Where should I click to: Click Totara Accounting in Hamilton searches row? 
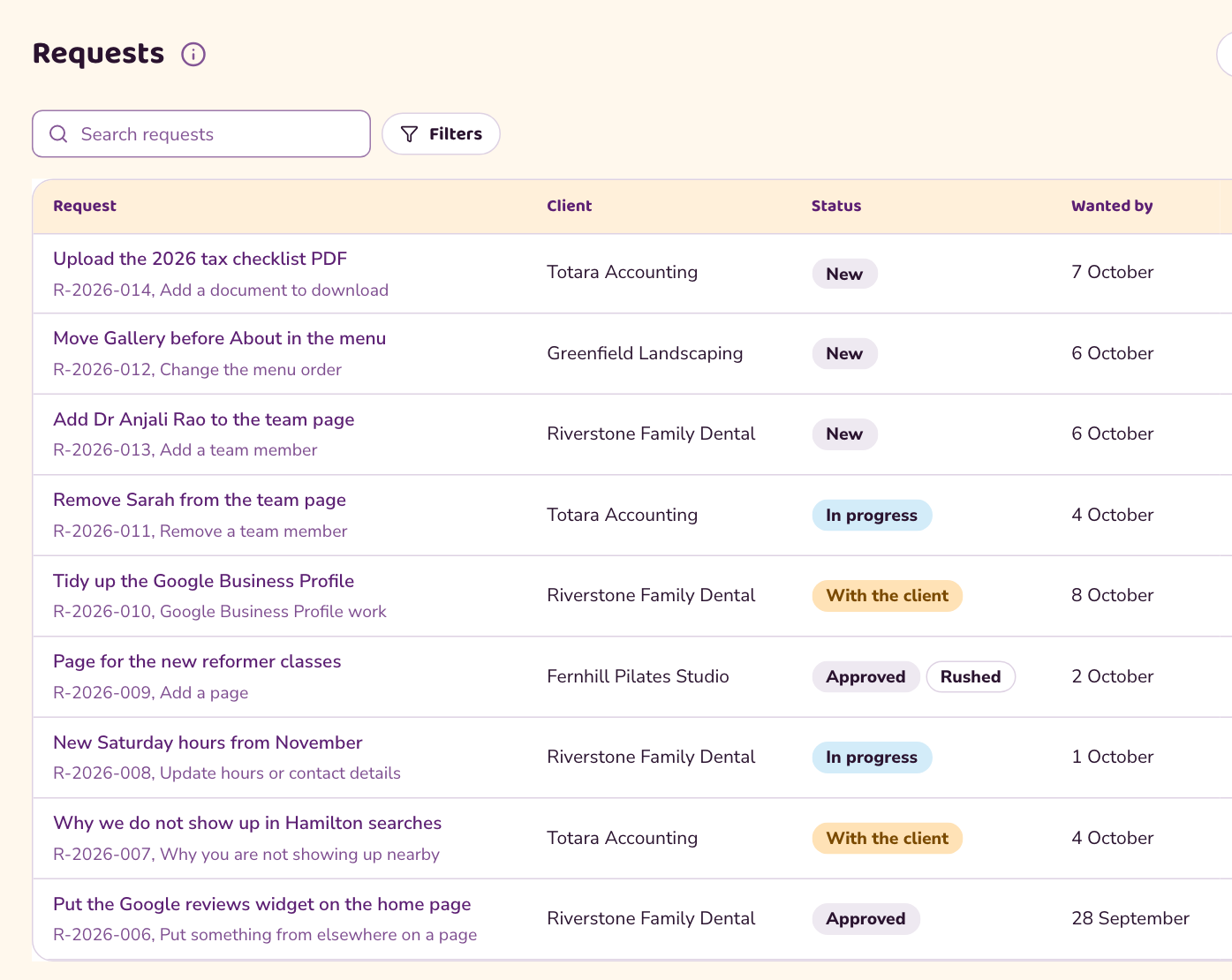(x=622, y=838)
